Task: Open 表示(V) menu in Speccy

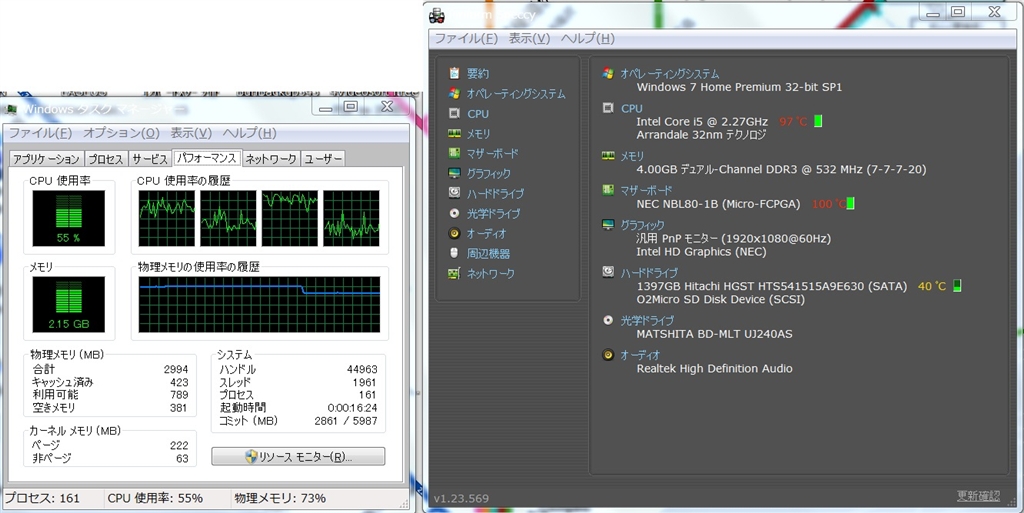Action: pos(529,39)
